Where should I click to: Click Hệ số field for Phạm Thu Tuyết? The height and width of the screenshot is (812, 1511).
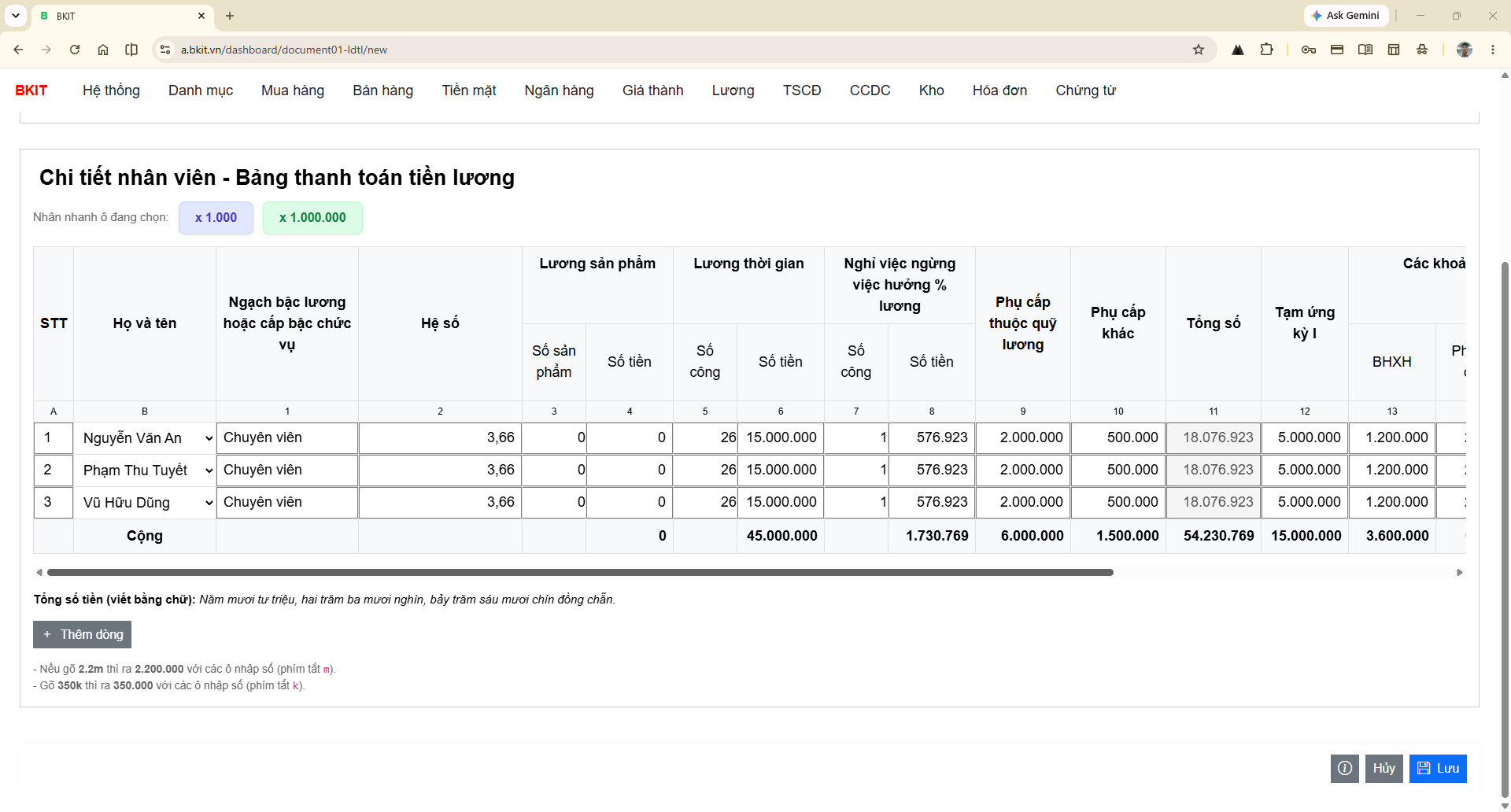click(x=440, y=471)
